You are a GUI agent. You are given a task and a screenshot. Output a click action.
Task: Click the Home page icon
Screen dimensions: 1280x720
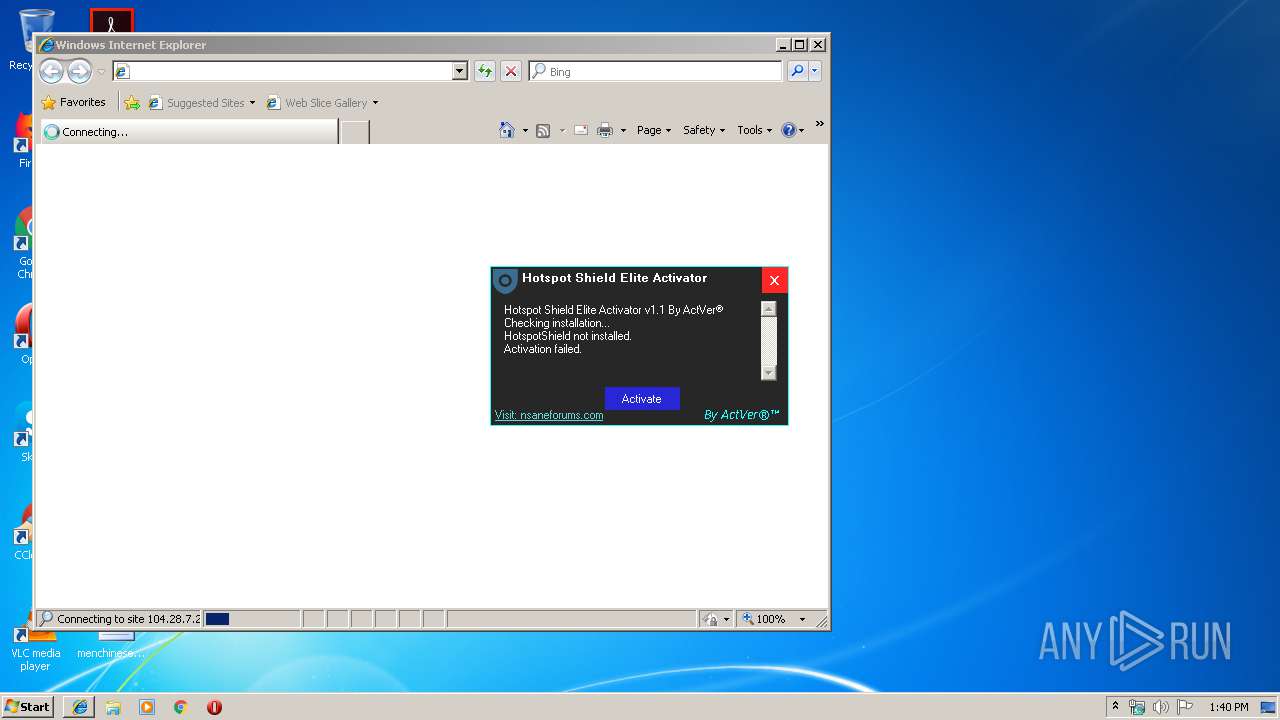[x=507, y=130]
